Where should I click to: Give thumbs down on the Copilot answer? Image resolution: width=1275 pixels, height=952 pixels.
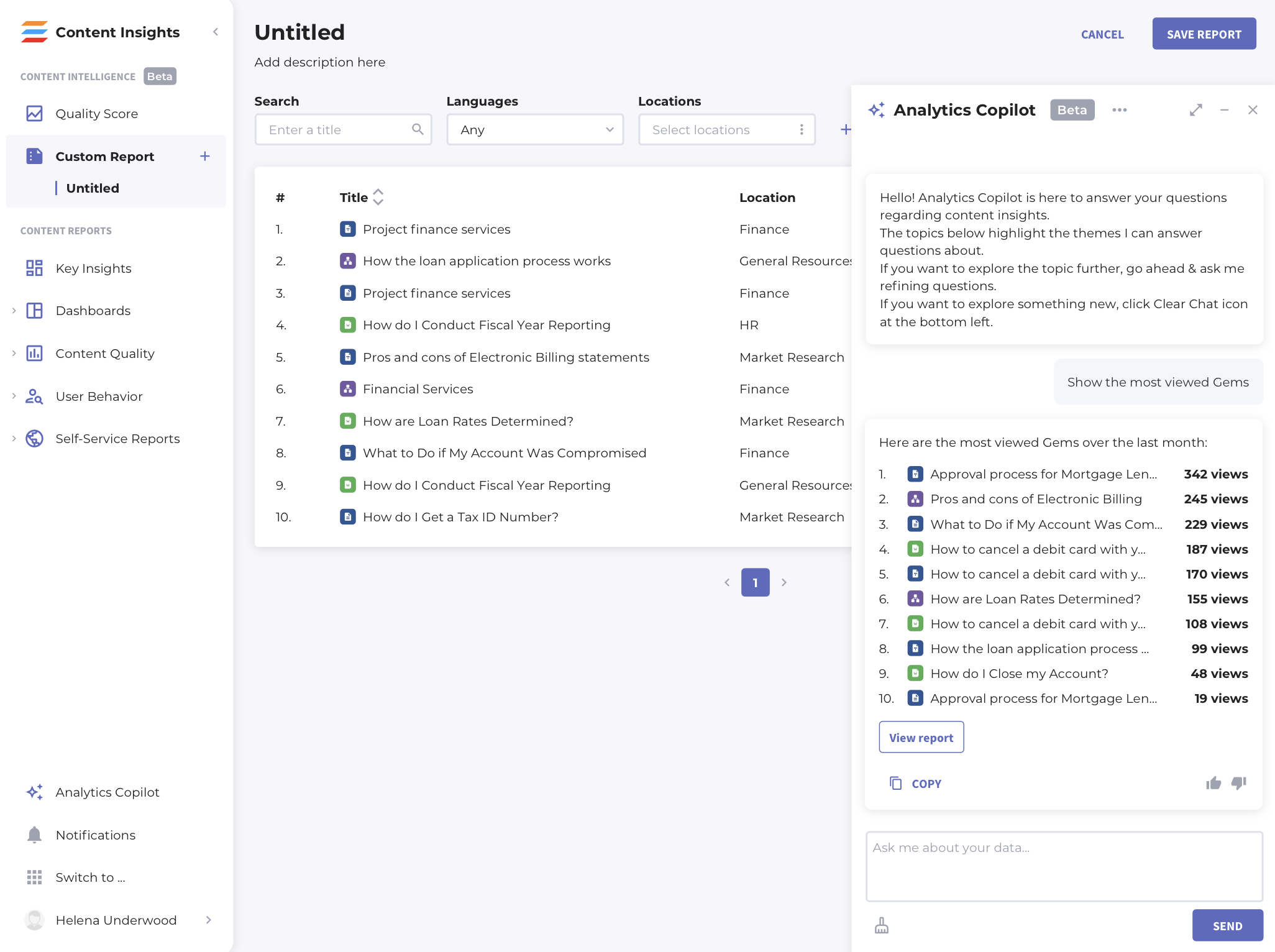coord(1239,783)
